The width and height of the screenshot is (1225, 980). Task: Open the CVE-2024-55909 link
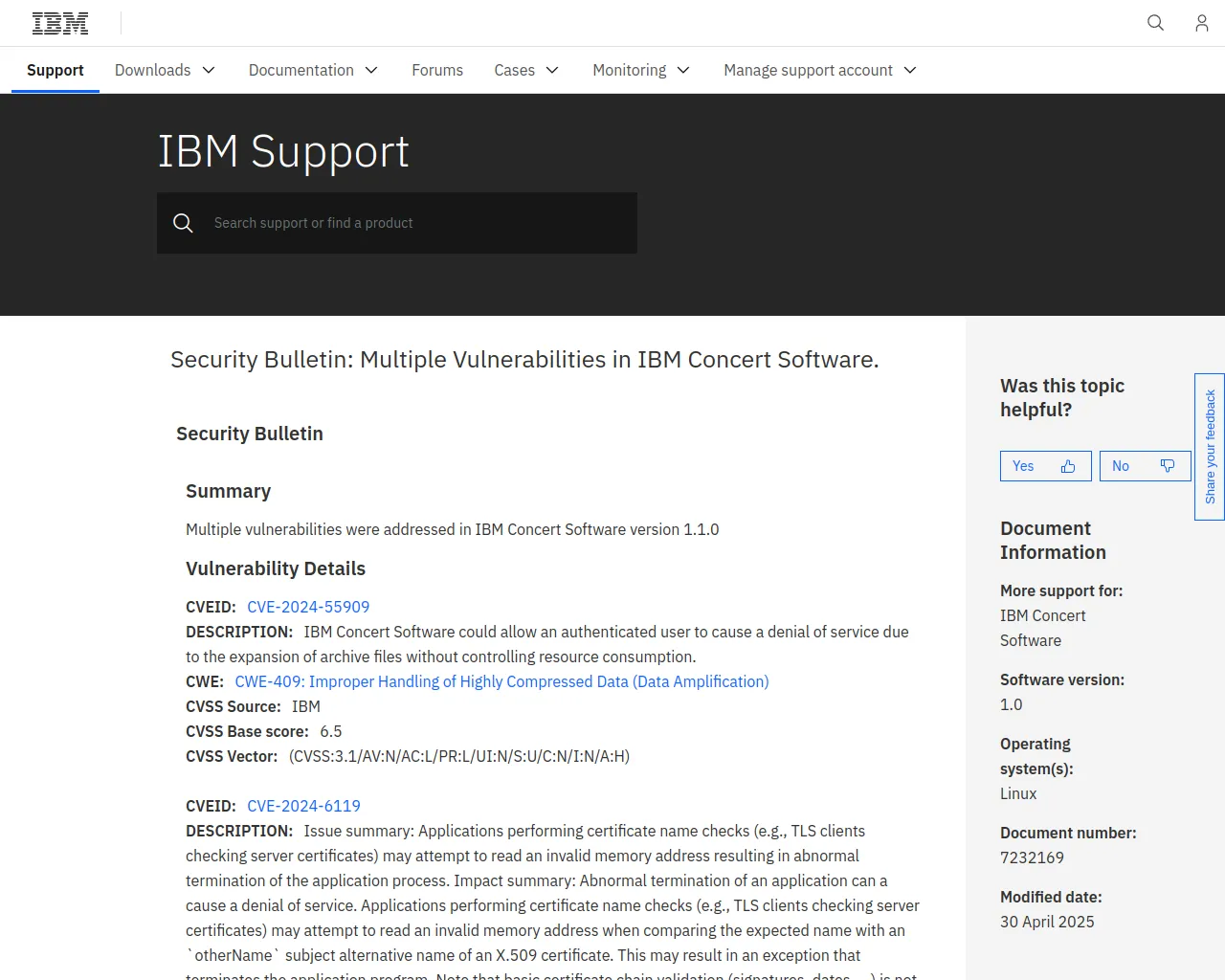click(x=308, y=607)
